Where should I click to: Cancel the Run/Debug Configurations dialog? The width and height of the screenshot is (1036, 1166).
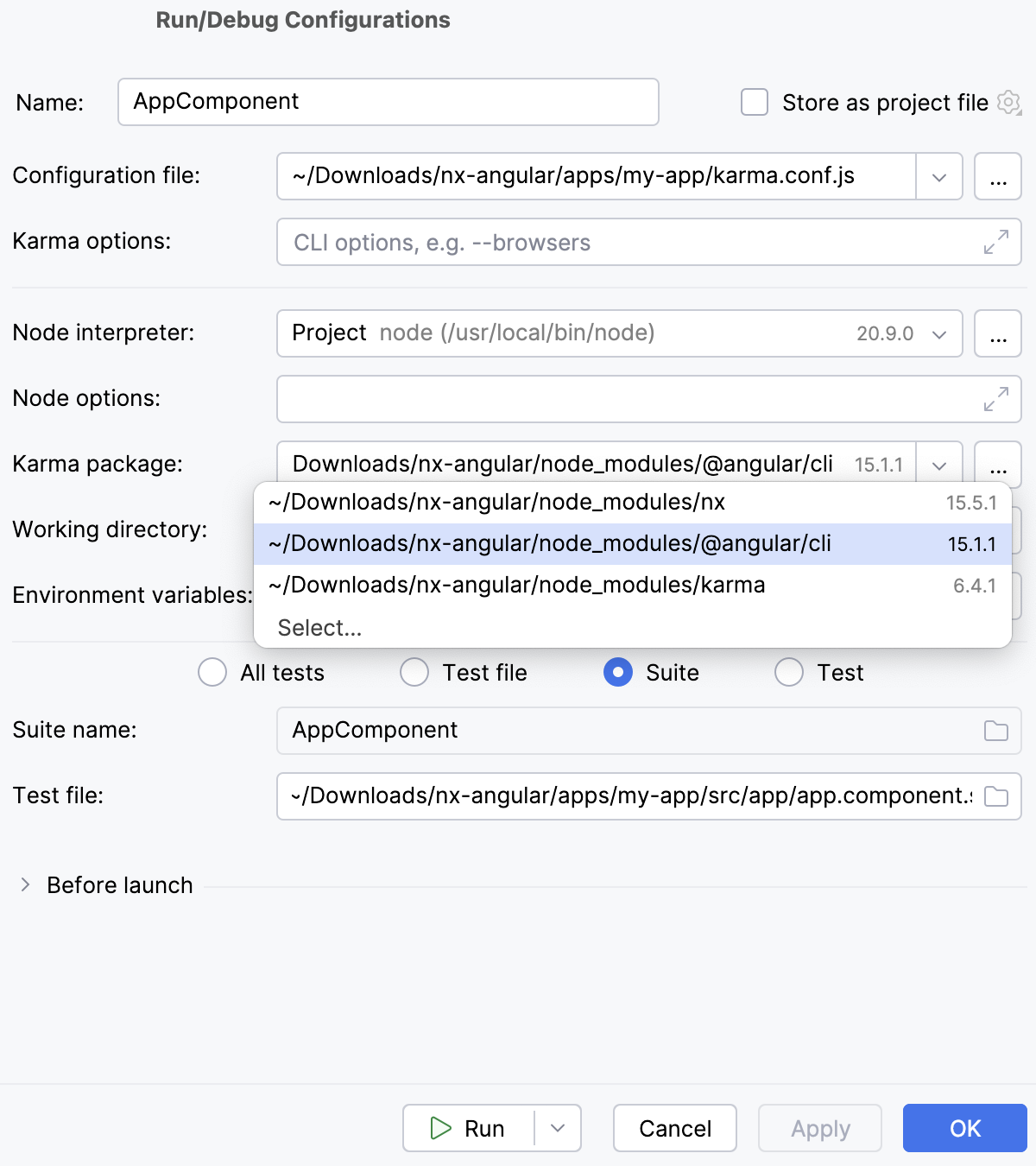674,1128
